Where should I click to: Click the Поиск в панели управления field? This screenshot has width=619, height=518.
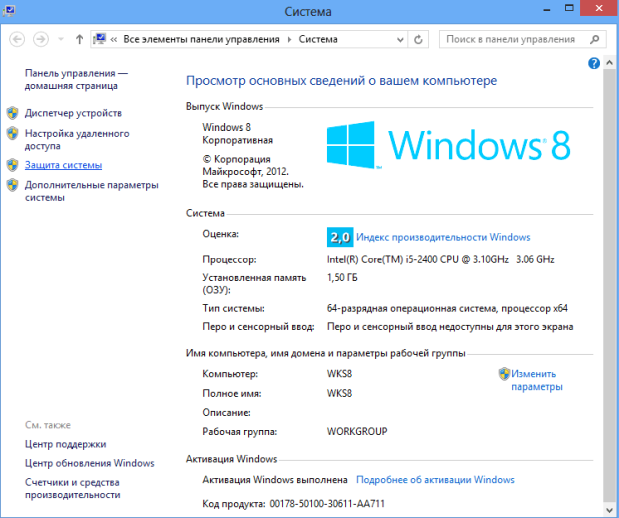(512, 39)
